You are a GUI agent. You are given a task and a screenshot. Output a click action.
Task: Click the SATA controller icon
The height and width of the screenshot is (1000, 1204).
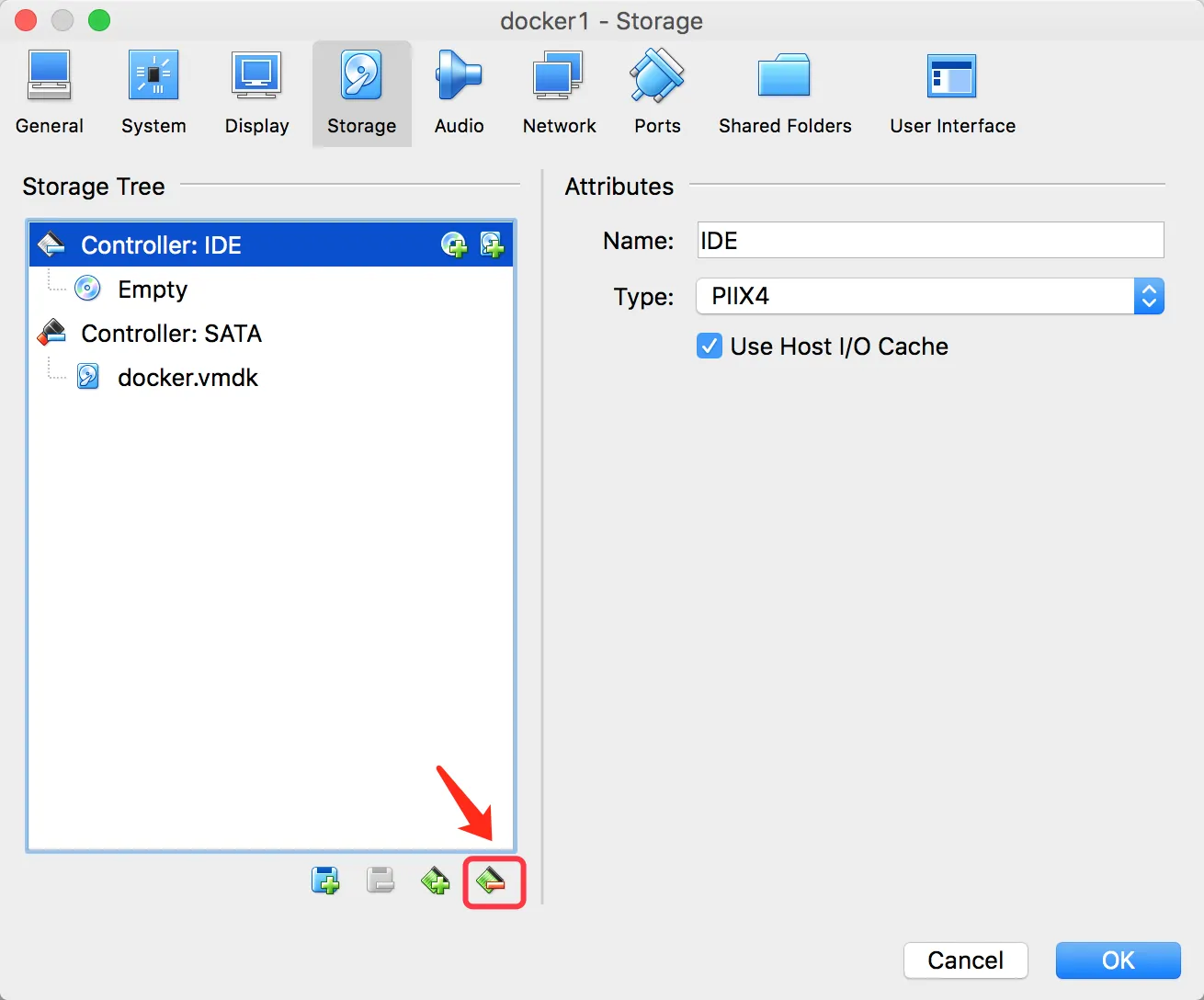coord(51,333)
